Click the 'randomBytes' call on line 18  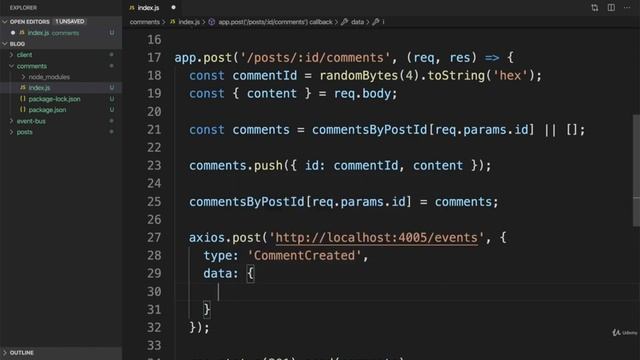pyautogui.click(x=358, y=76)
